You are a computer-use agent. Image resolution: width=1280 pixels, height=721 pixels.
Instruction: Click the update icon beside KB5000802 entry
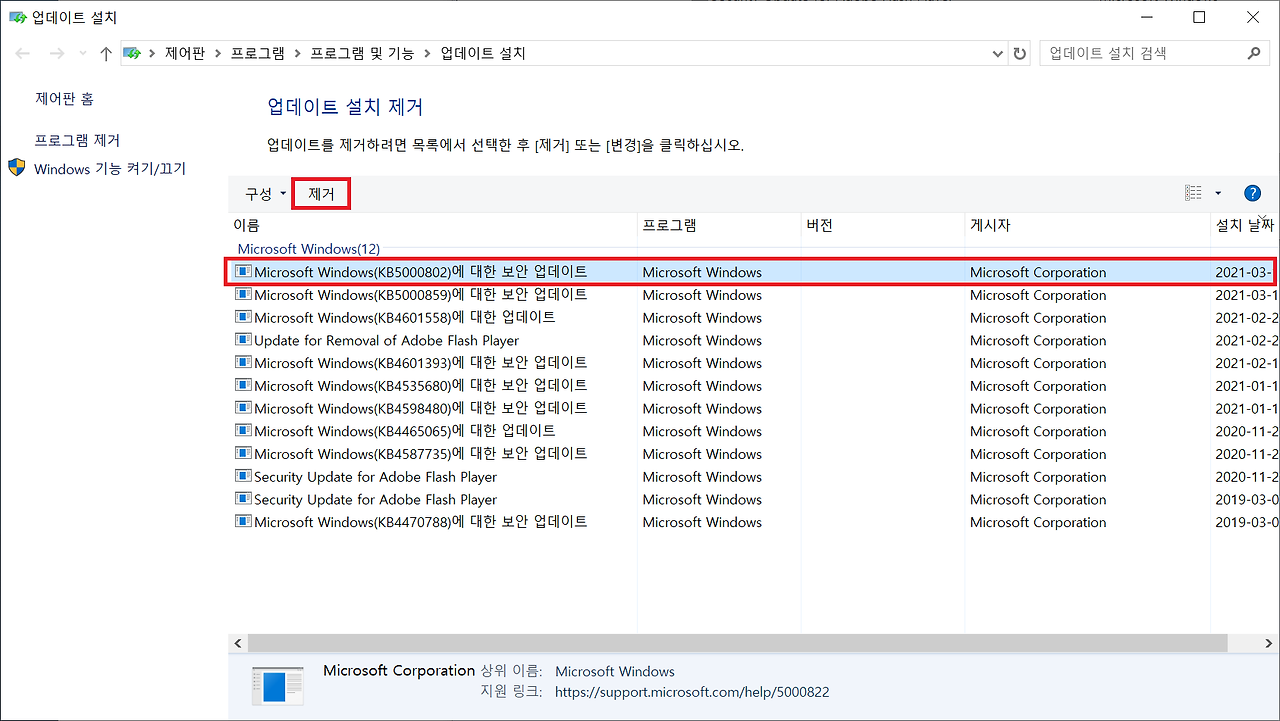point(243,271)
